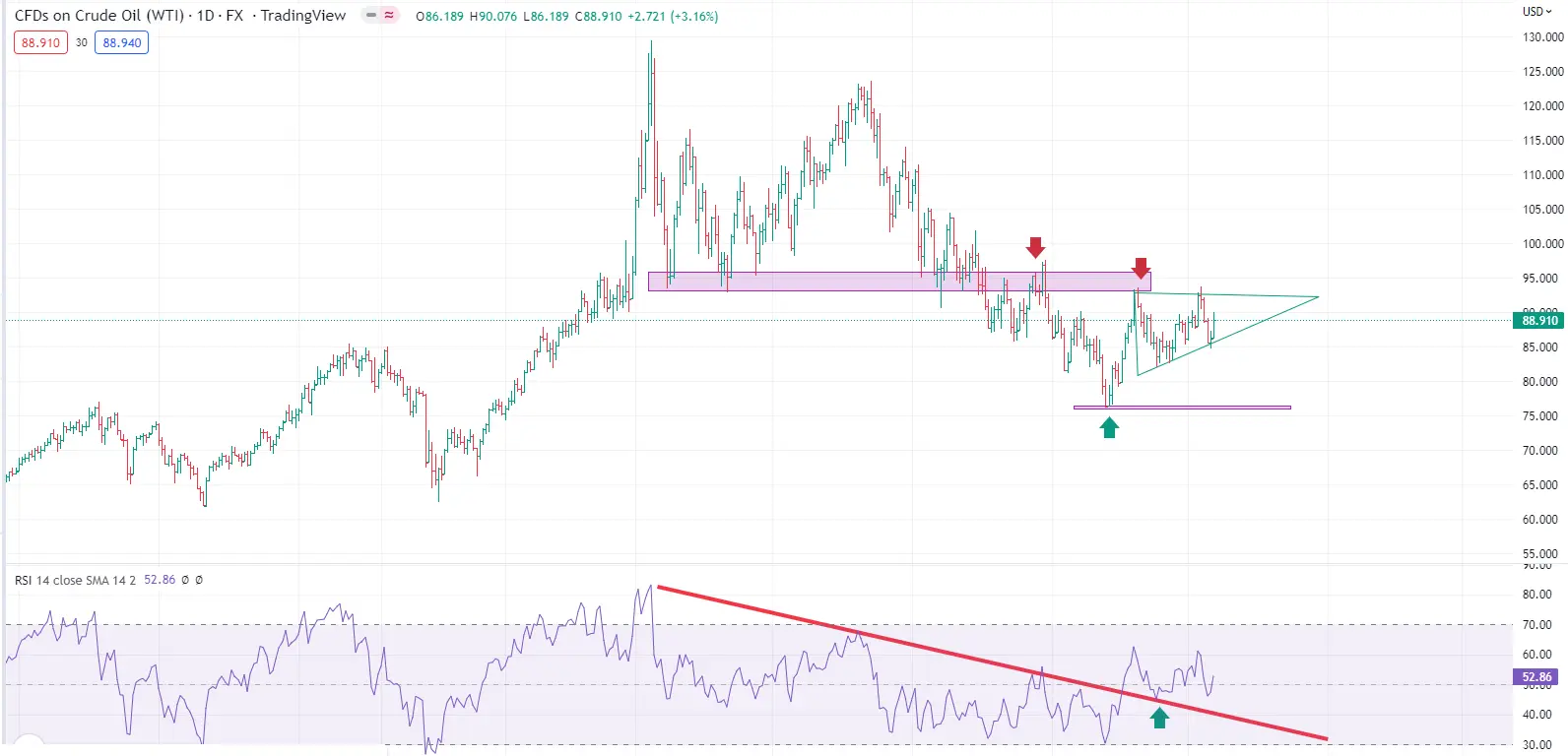Screen dimensions: 1568x756
Task: Select the pink resistance zone rectangle near 95.000
Action: 899,282
